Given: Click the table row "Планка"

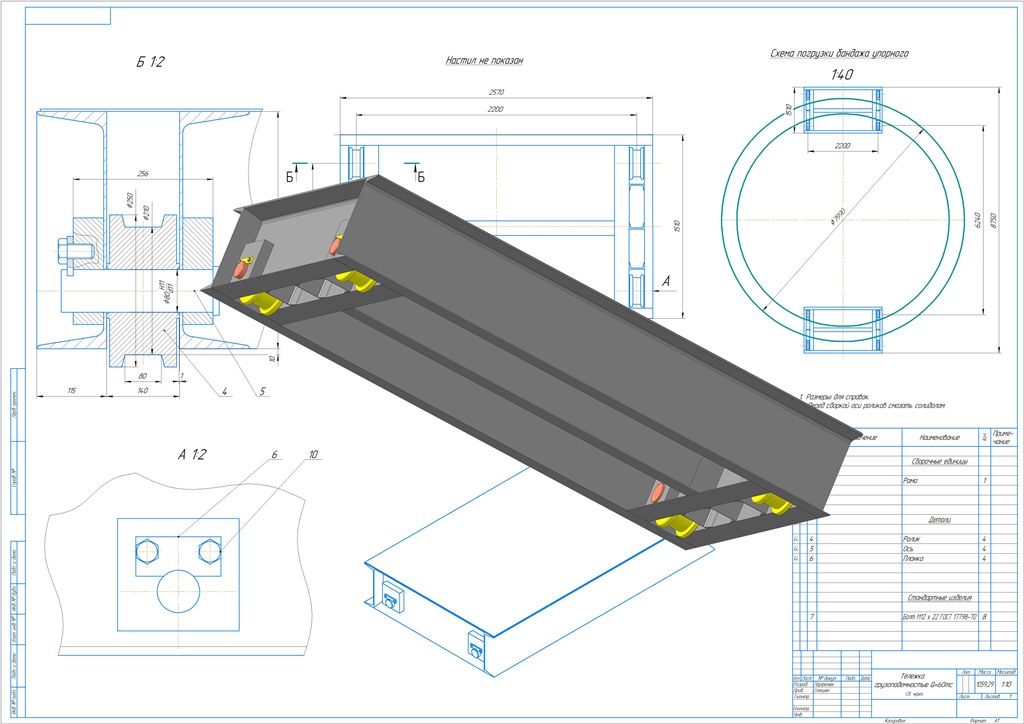Looking at the screenshot, I should tap(913, 559).
